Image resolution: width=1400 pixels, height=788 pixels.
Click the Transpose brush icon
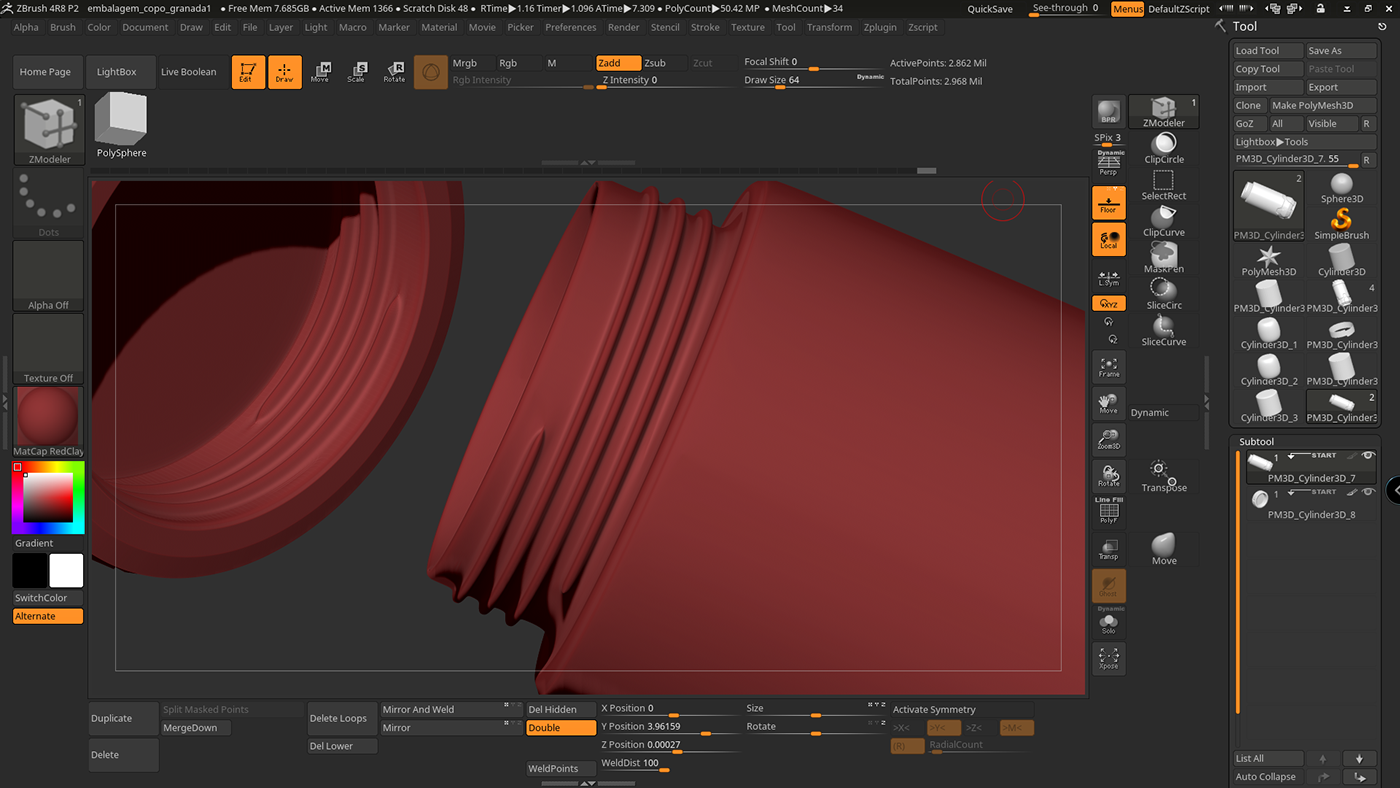point(1163,474)
